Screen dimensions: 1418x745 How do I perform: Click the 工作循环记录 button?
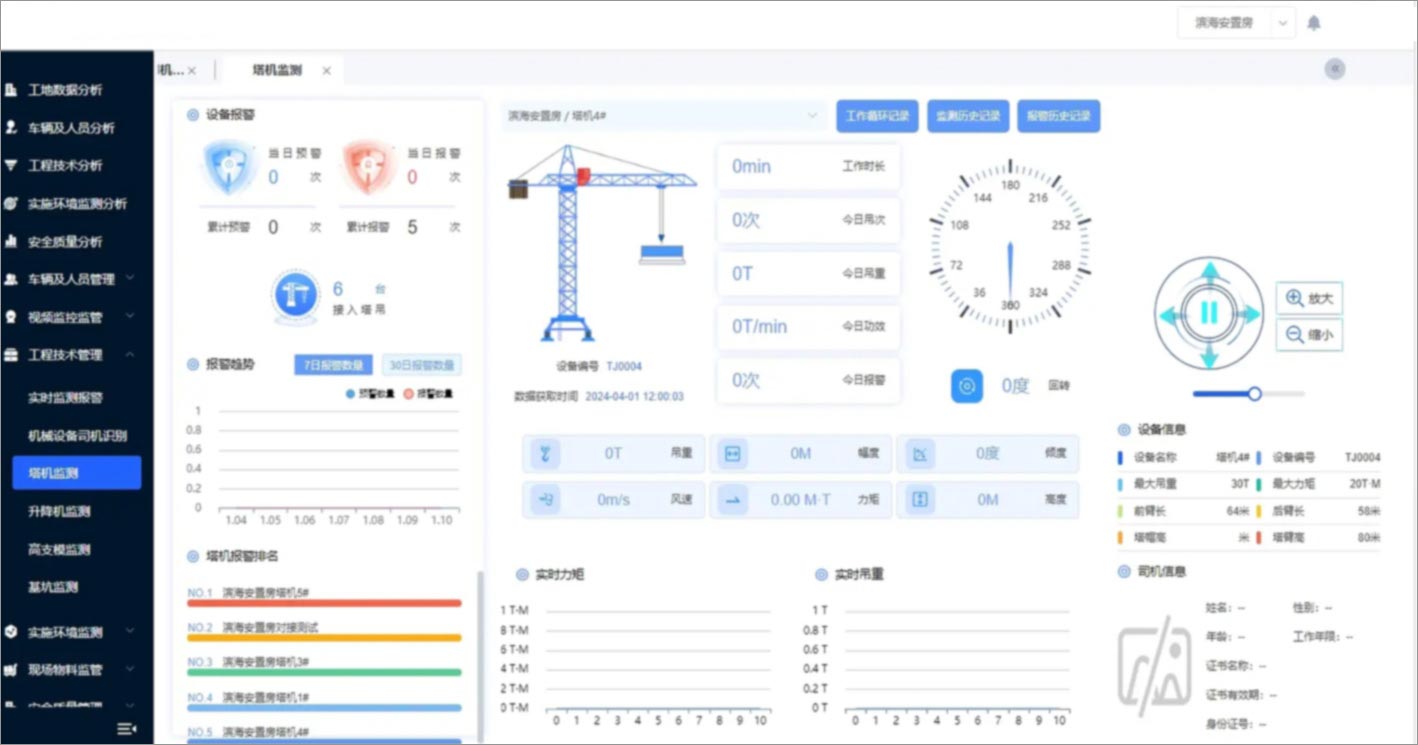point(877,116)
